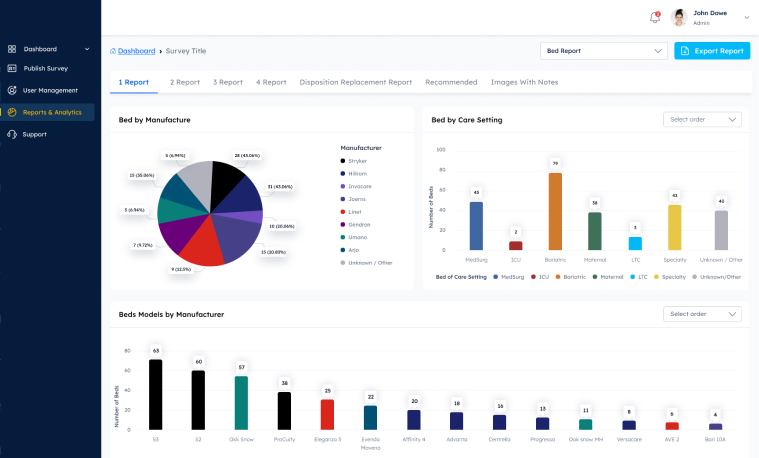Follow the Dashboard breadcrumb link

pyautogui.click(x=137, y=50)
